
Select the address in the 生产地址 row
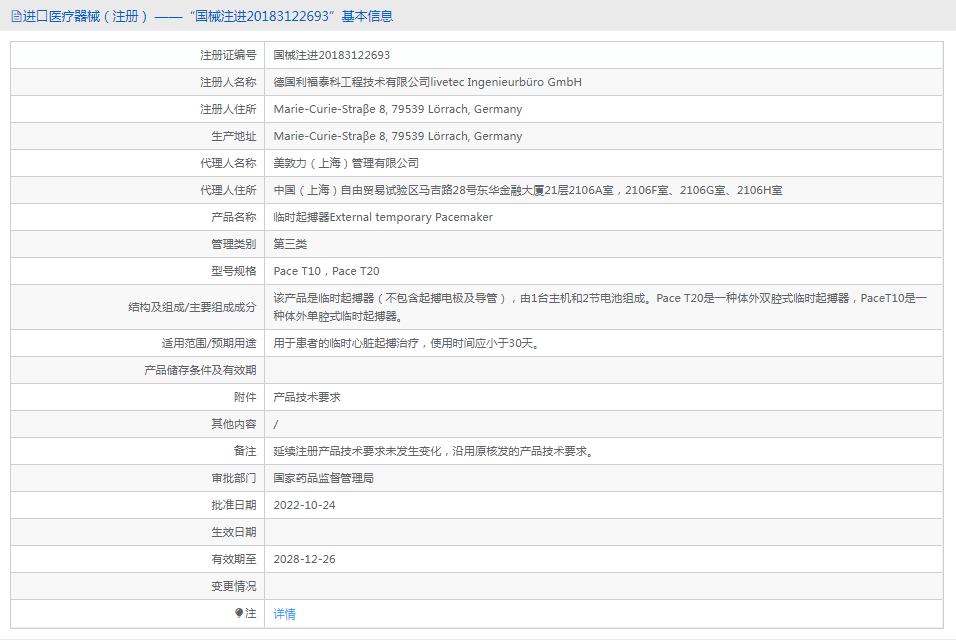(x=398, y=136)
